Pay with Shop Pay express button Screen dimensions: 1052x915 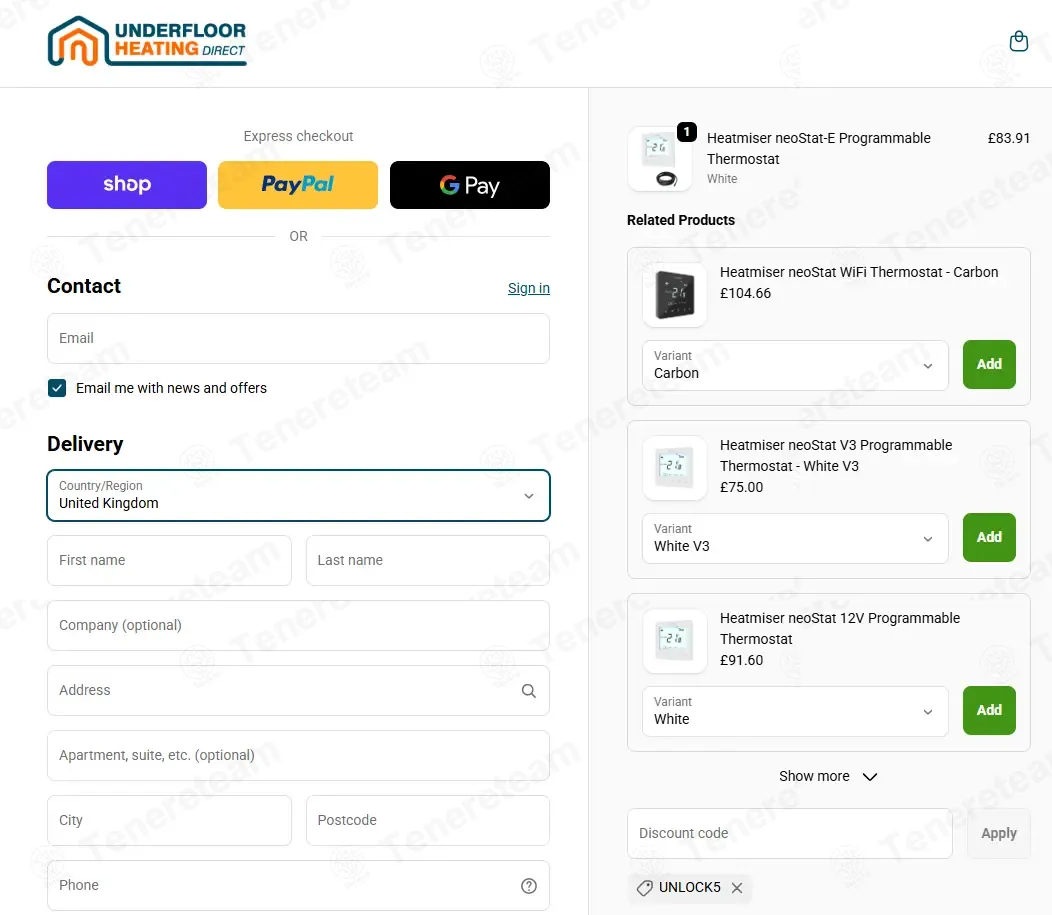(x=127, y=184)
